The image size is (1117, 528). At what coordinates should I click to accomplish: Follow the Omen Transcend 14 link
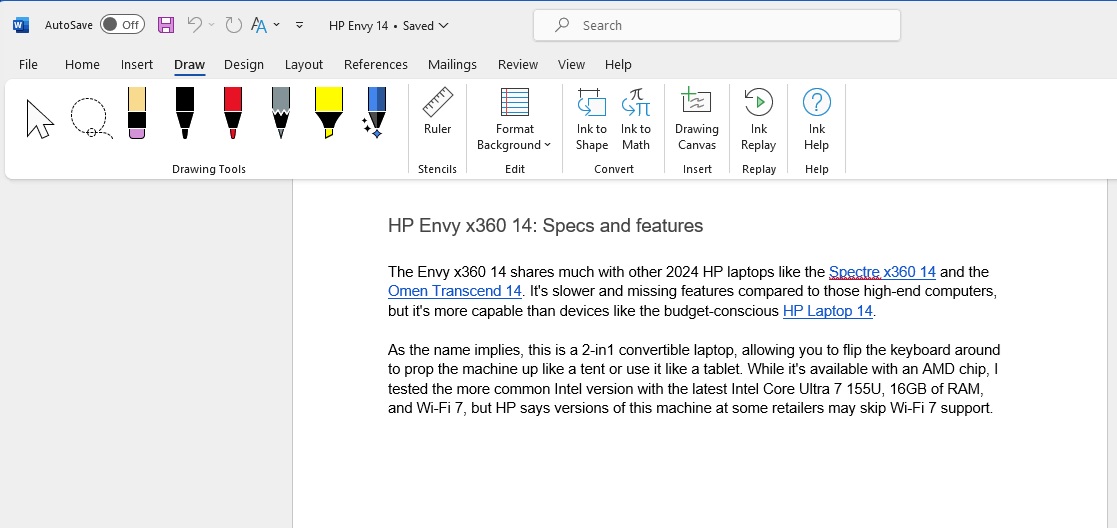[455, 291]
